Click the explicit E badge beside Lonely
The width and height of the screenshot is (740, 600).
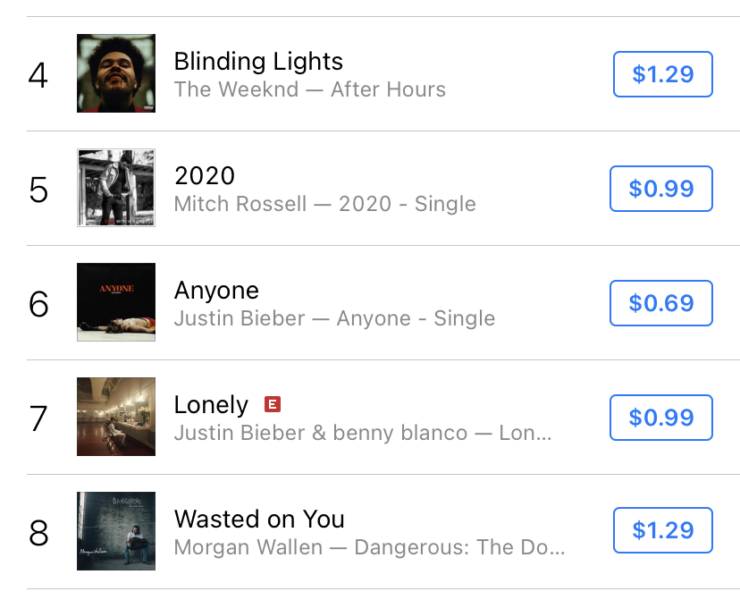[x=272, y=404]
